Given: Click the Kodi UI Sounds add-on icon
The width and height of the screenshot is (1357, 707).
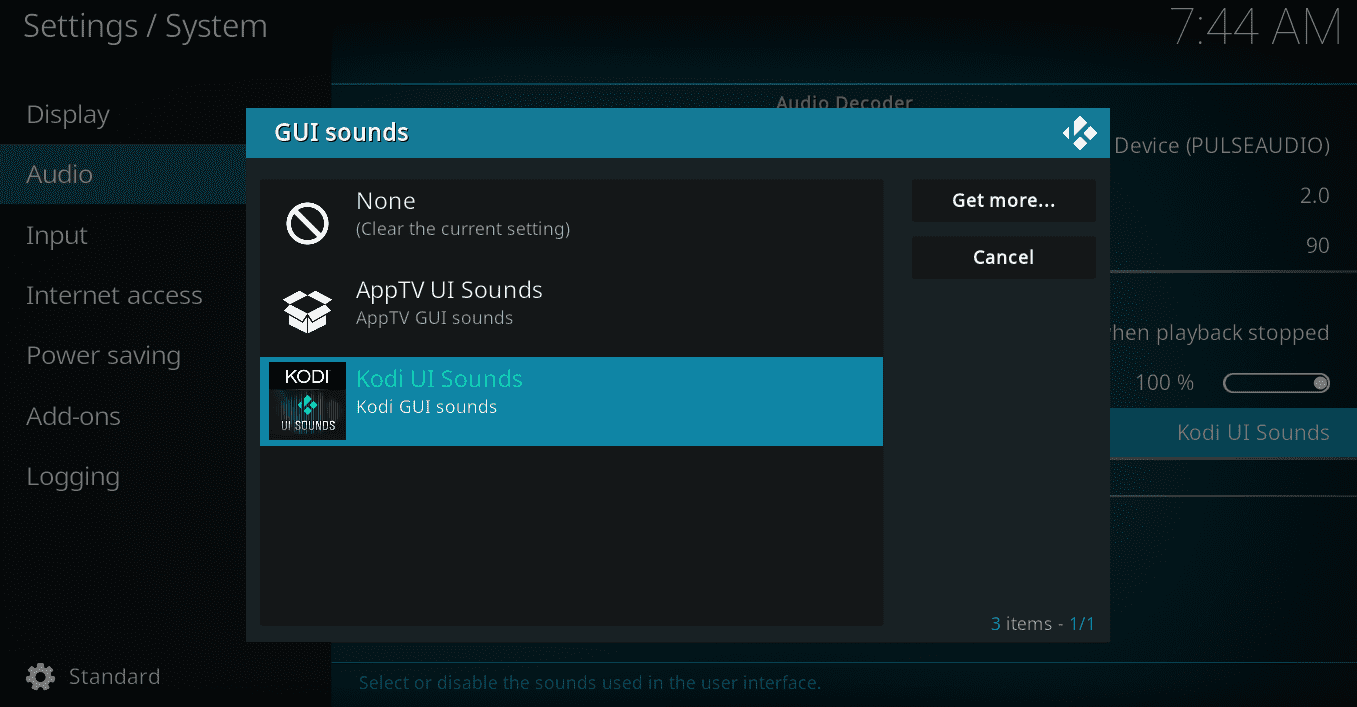Looking at the screenshot, I should coord(307,401).
